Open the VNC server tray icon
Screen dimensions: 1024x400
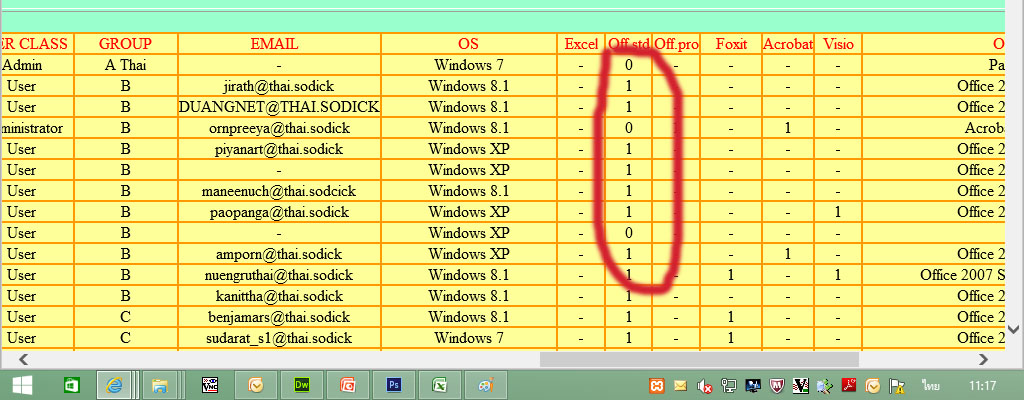tap(801, 386)
